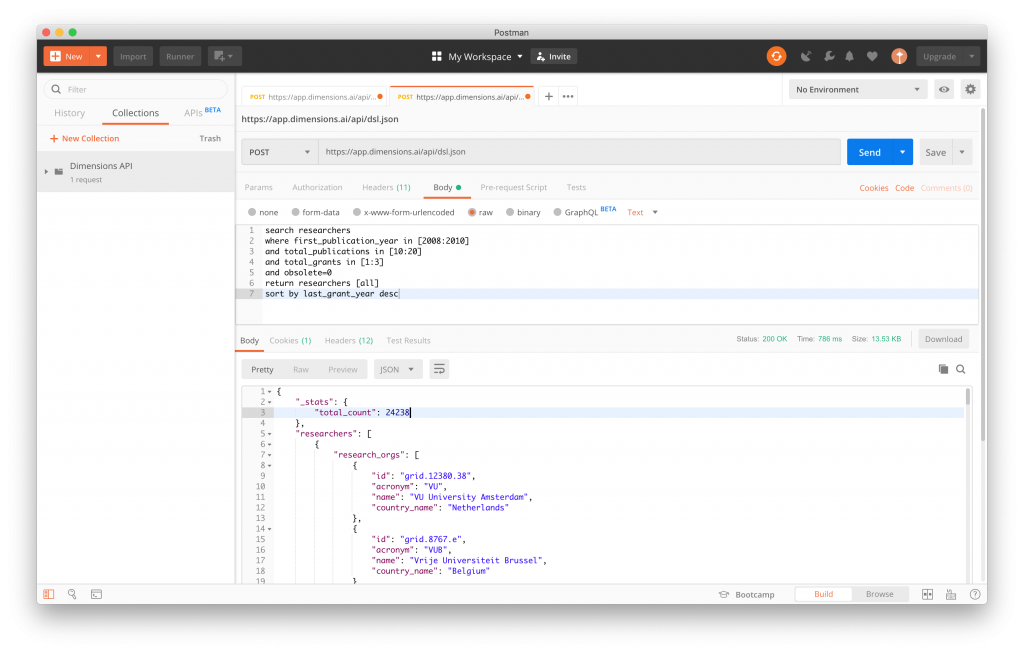The image size is (1024, 653).
Task: Open the Authorization tab
Action: (317, 187)
